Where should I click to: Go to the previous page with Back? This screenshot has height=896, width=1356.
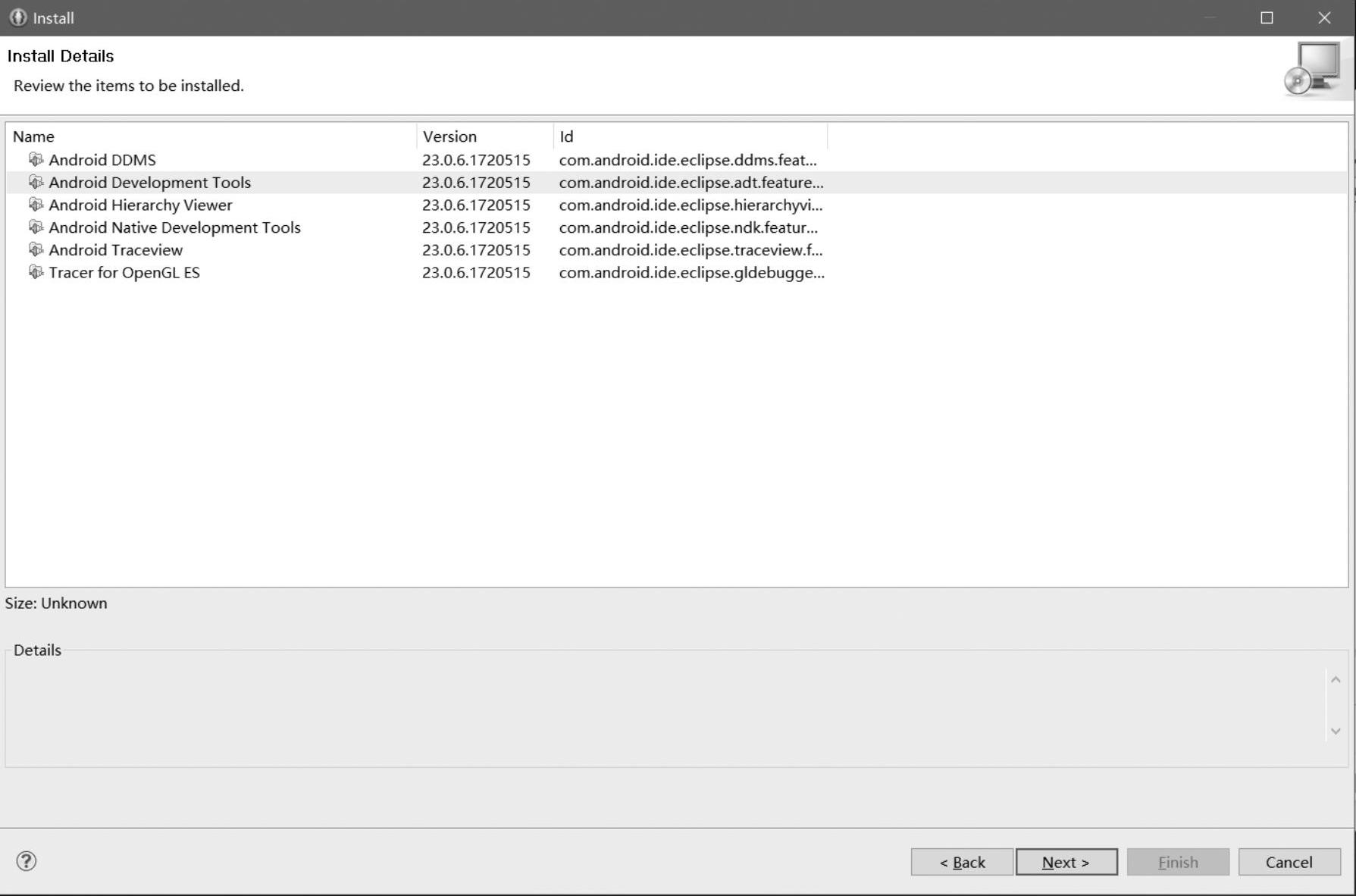pos(962,862)
